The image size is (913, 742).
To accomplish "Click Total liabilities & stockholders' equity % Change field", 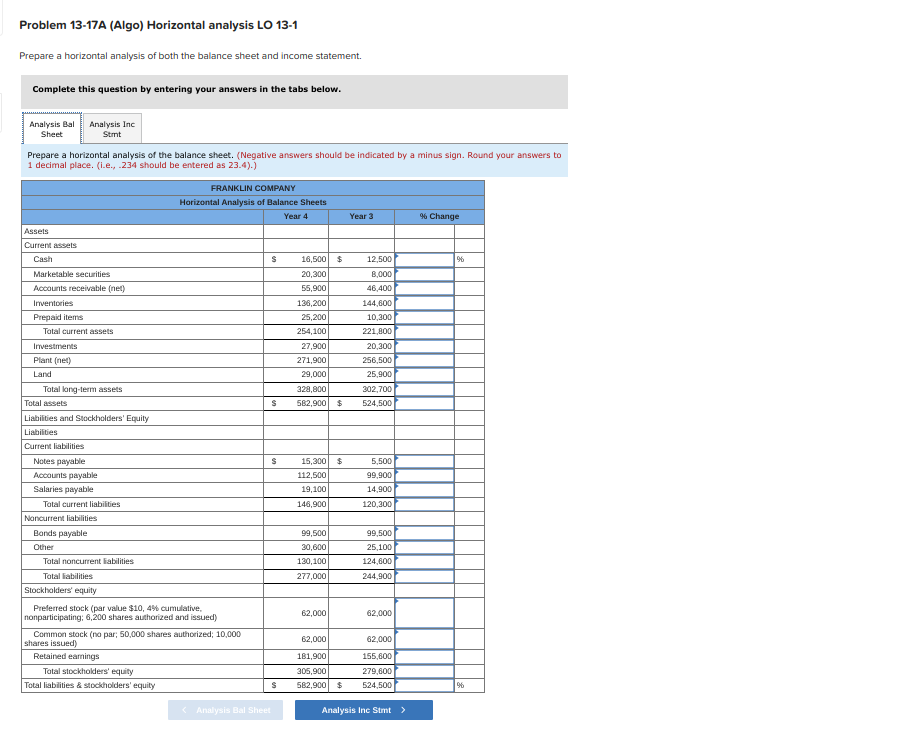I will click(x=424, y=685).
